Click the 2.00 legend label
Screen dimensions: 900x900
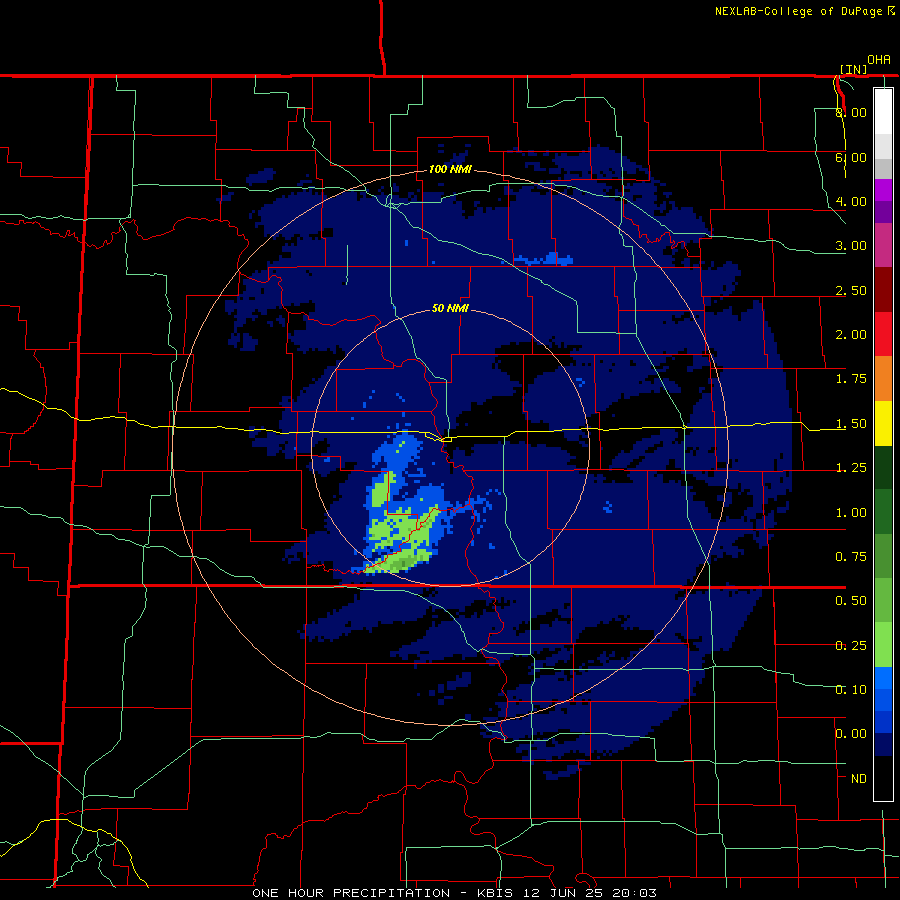click(x=851, y=335)
